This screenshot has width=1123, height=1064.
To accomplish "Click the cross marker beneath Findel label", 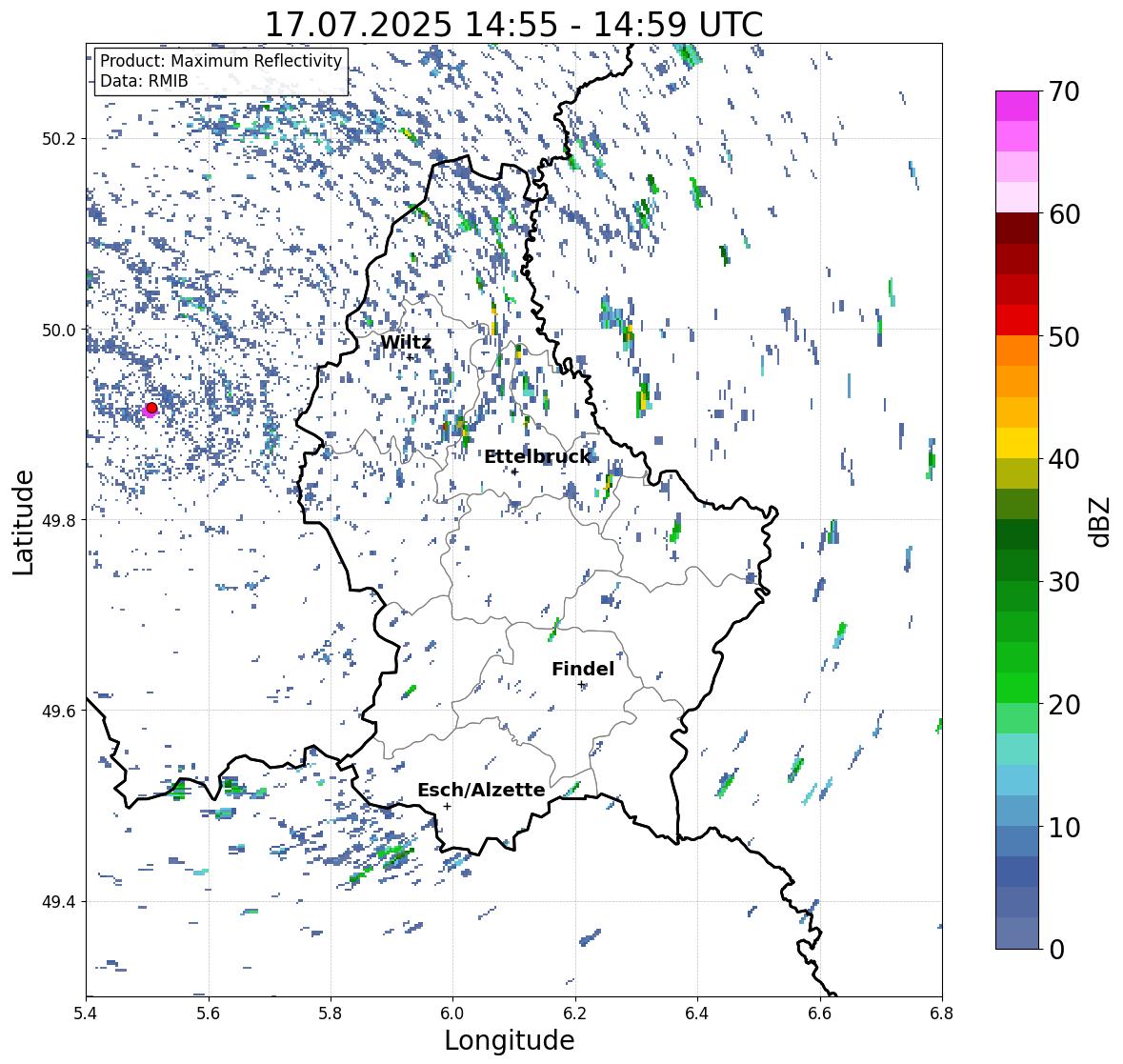I will pos(582,685).
